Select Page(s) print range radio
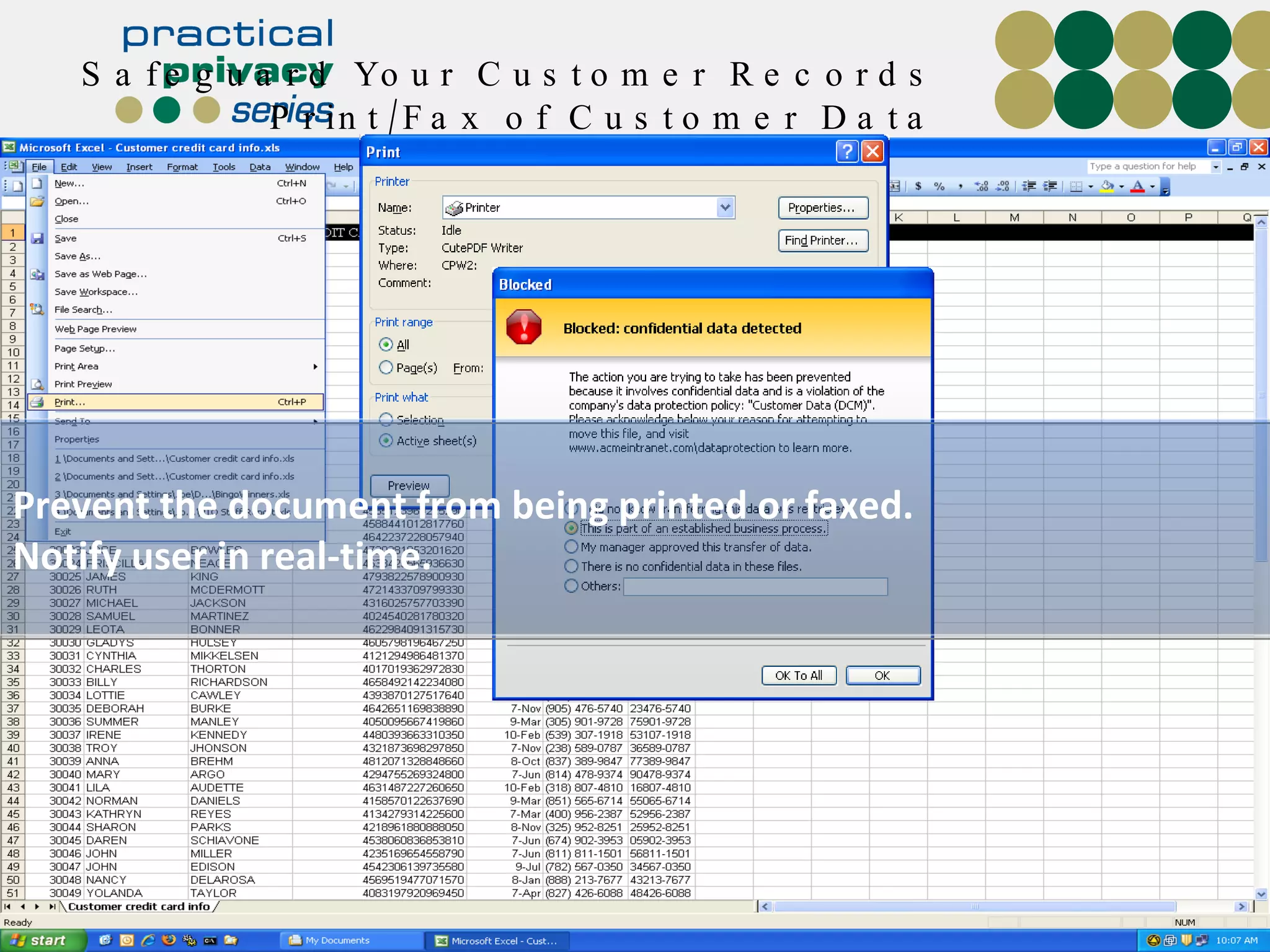Screen dimensions: 1270x952 click(x=386, y=368)
